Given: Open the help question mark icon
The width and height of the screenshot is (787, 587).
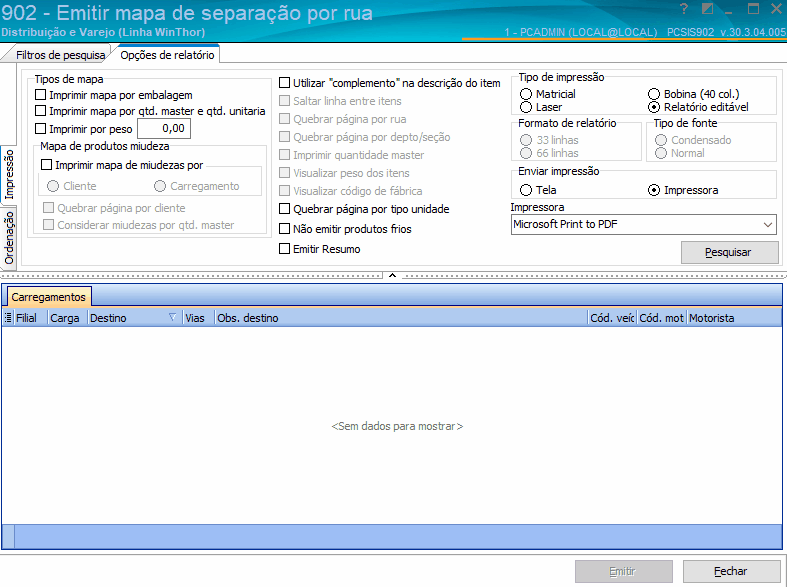Looking at the screenshot, I should [x=684, y=9].
